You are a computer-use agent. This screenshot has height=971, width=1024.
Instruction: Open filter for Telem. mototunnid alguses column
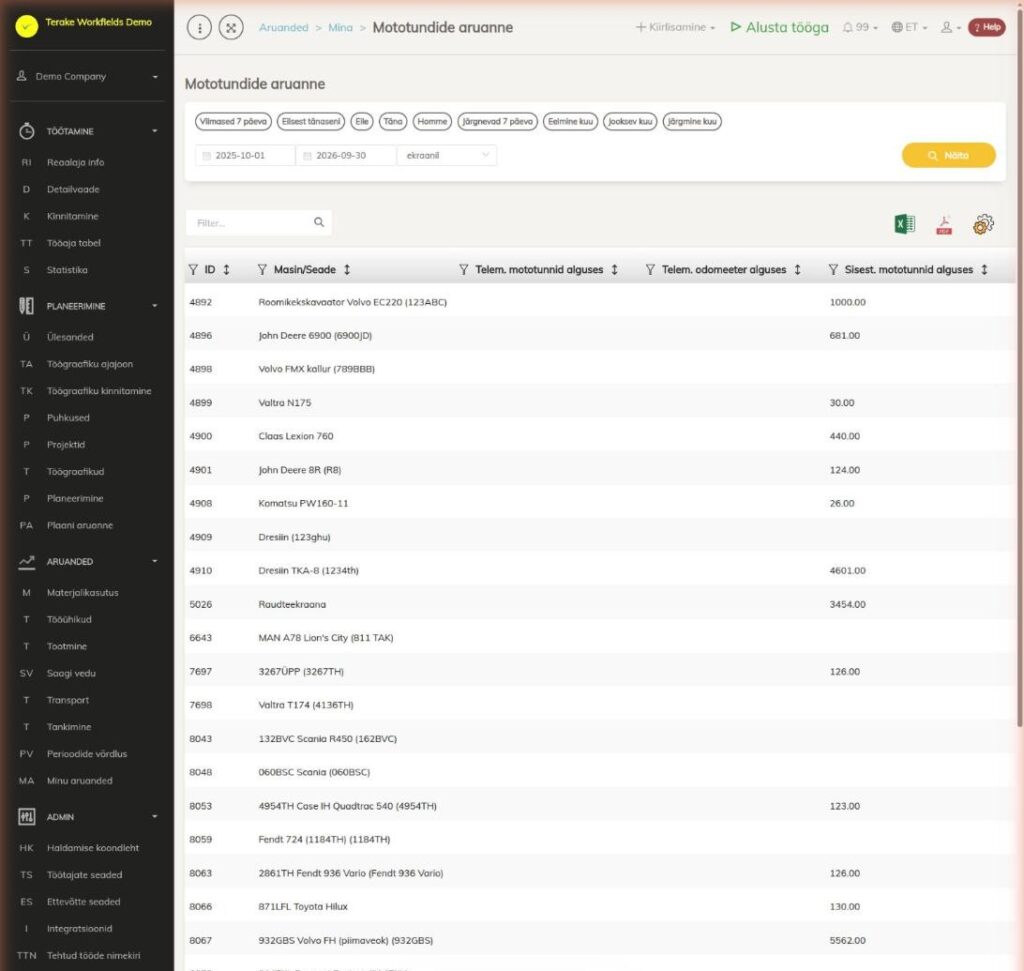pyautogui.click(x=464, y=270)
